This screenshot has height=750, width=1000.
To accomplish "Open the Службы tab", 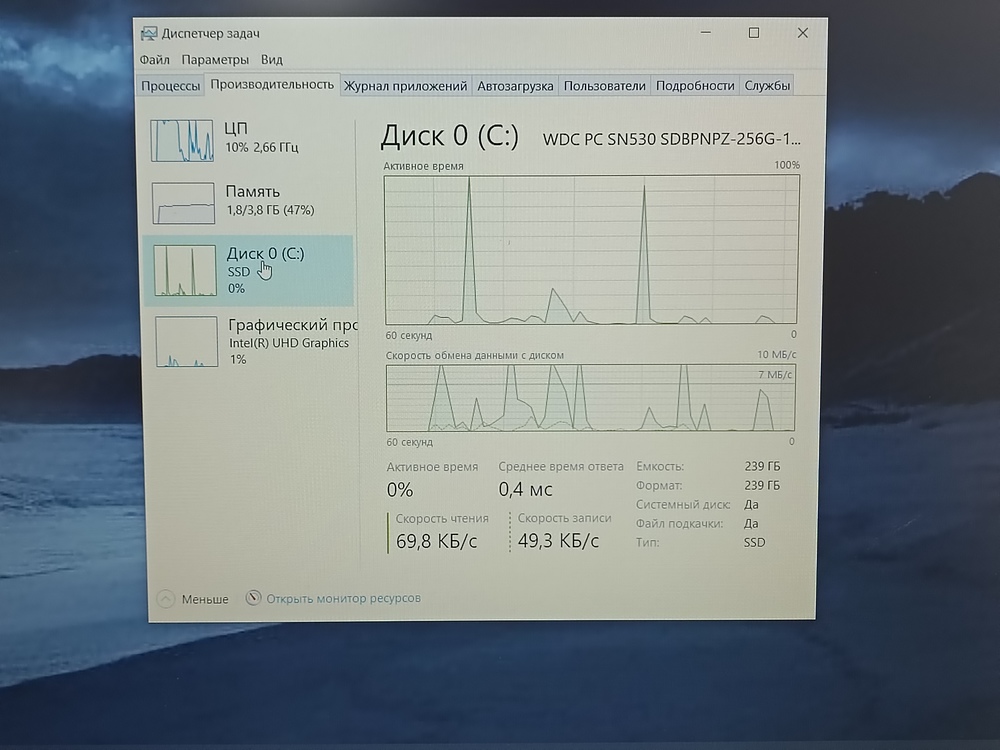I will pyautogui.click(x=767, y=86).
